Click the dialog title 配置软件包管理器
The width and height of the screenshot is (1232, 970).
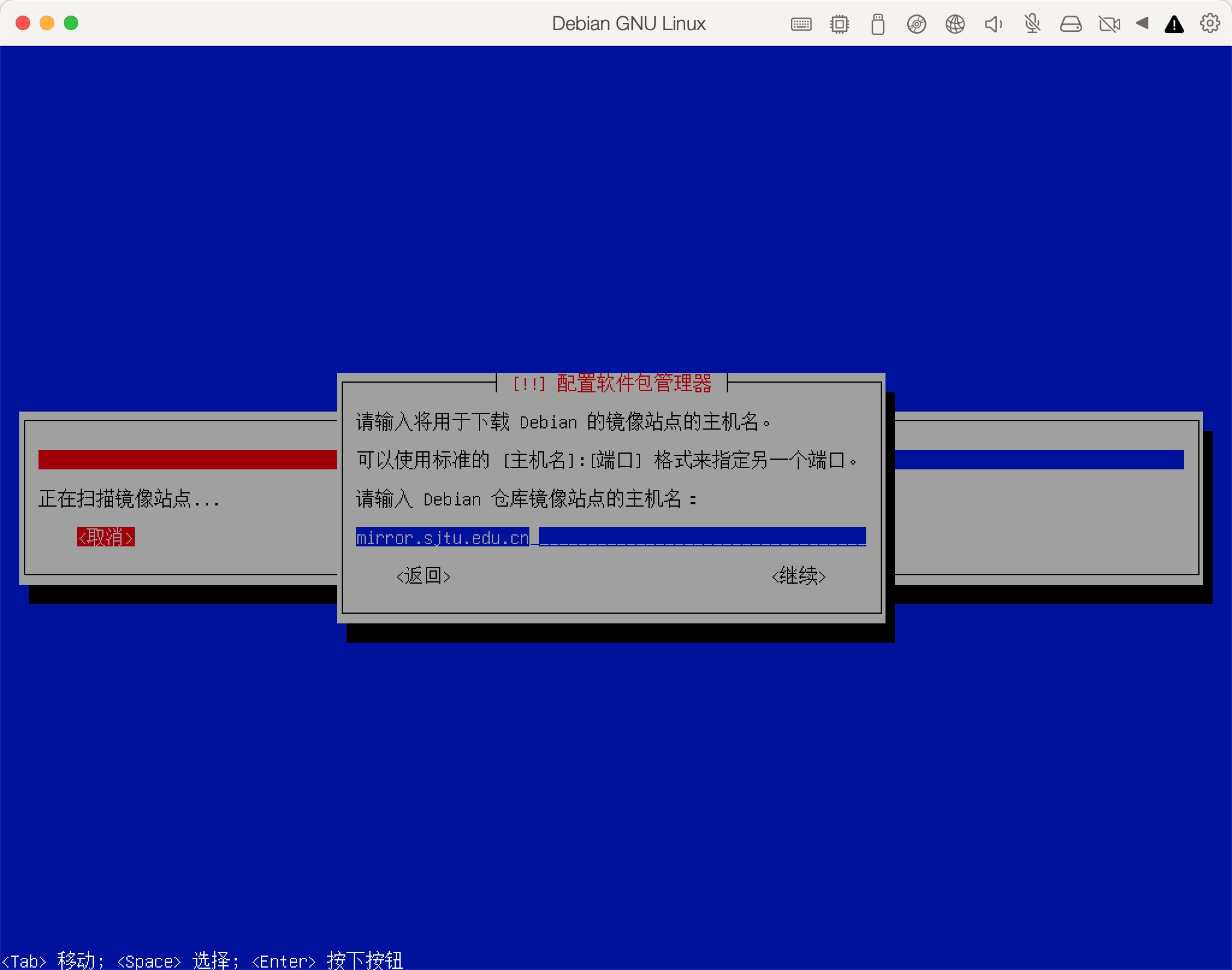[x=635, y=383]
